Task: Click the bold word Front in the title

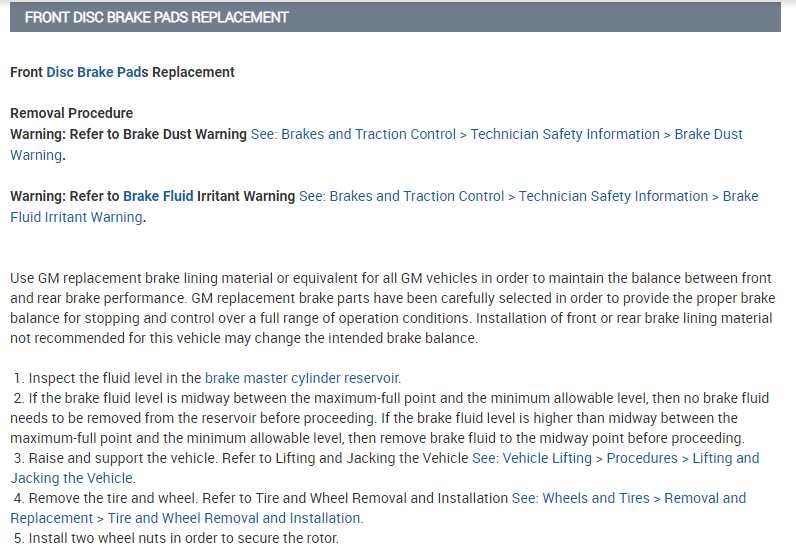Action: 26,72
